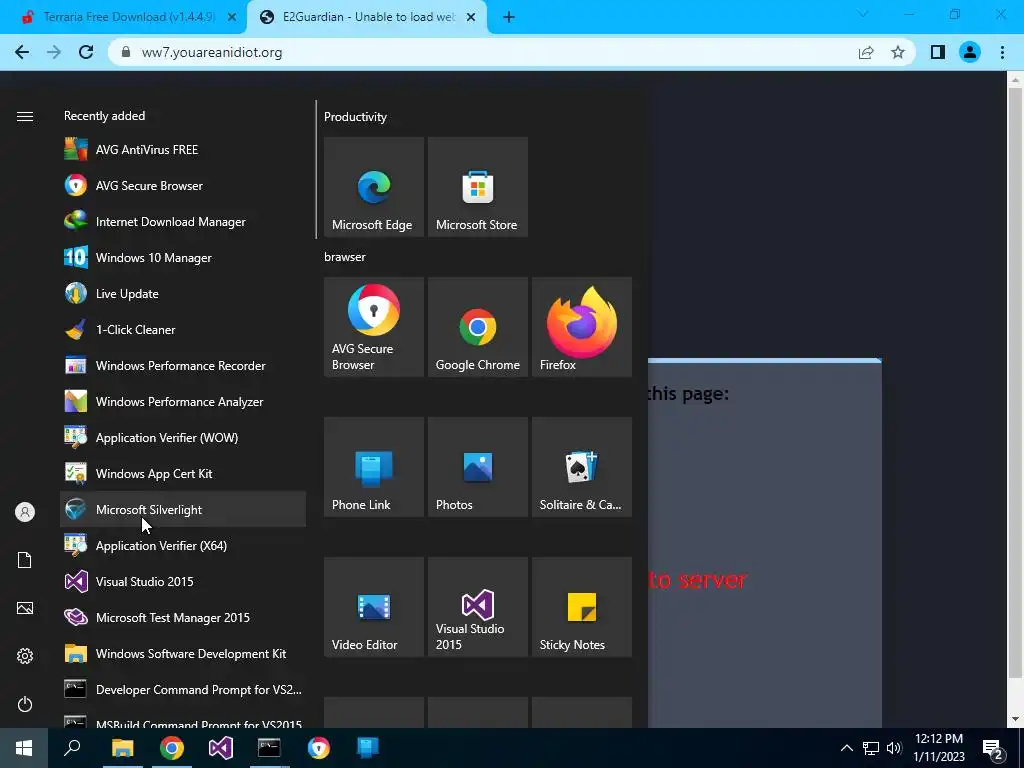Click the Microsoft Edge tile
Screen dimensions: 1024x768
click(374, 187)
